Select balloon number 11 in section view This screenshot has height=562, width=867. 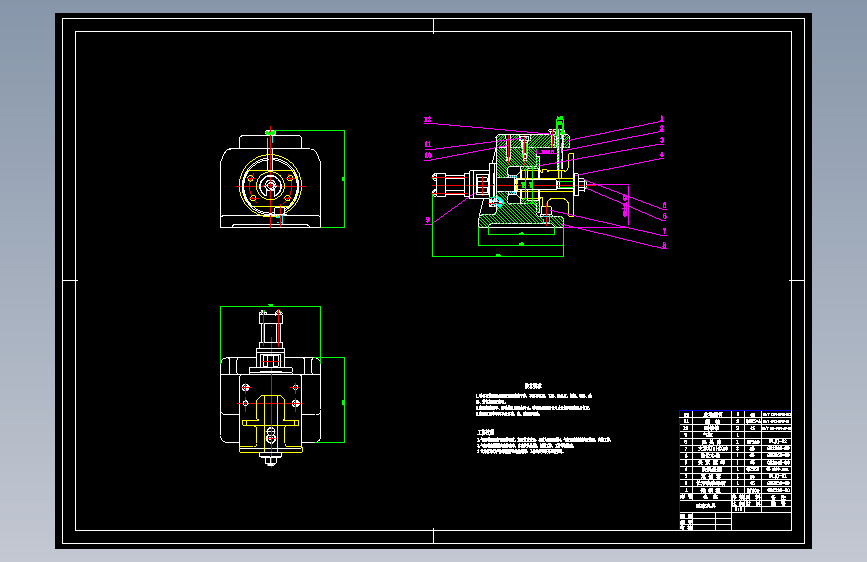pyautogui.click(x=427, y=144)
